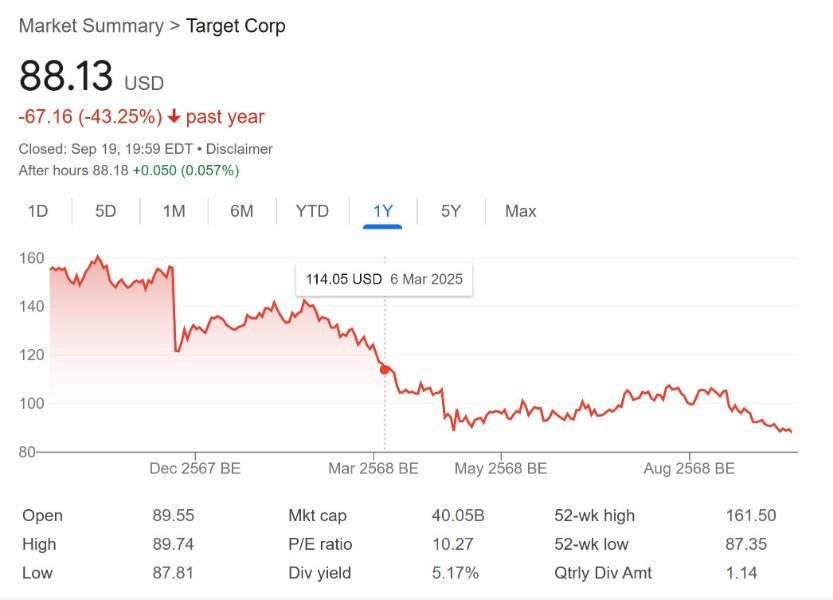The image size is (833, 600).
Task: Select the 1D time range tab
Action: (37, 211)
